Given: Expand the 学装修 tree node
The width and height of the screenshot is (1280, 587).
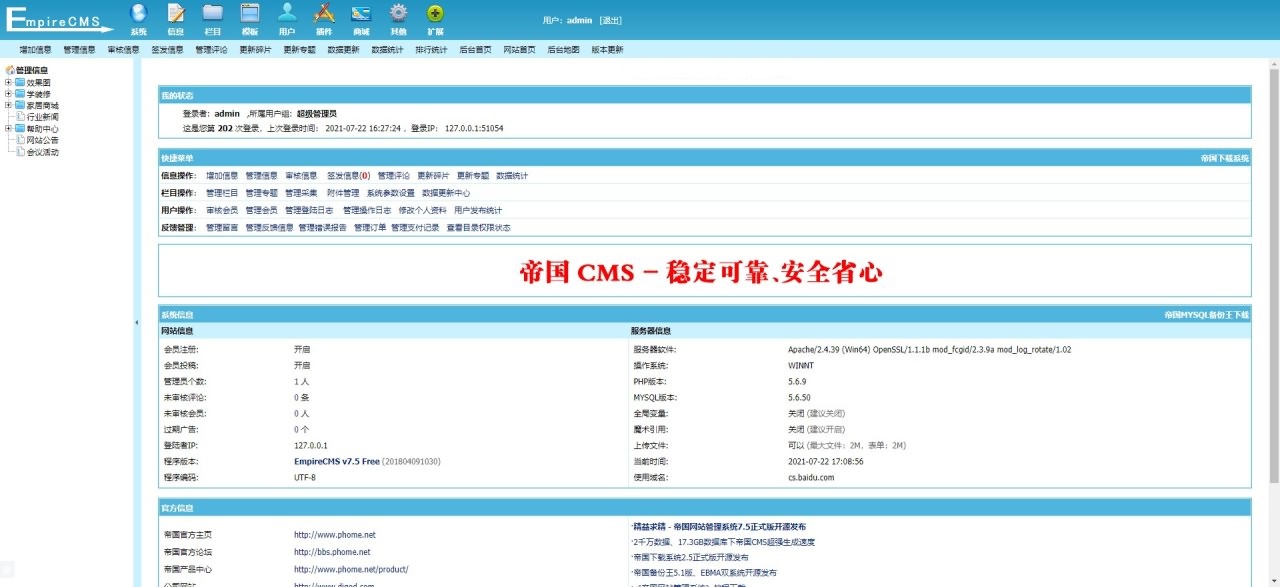Looking at the screenshot, I should tap(9, 94).
